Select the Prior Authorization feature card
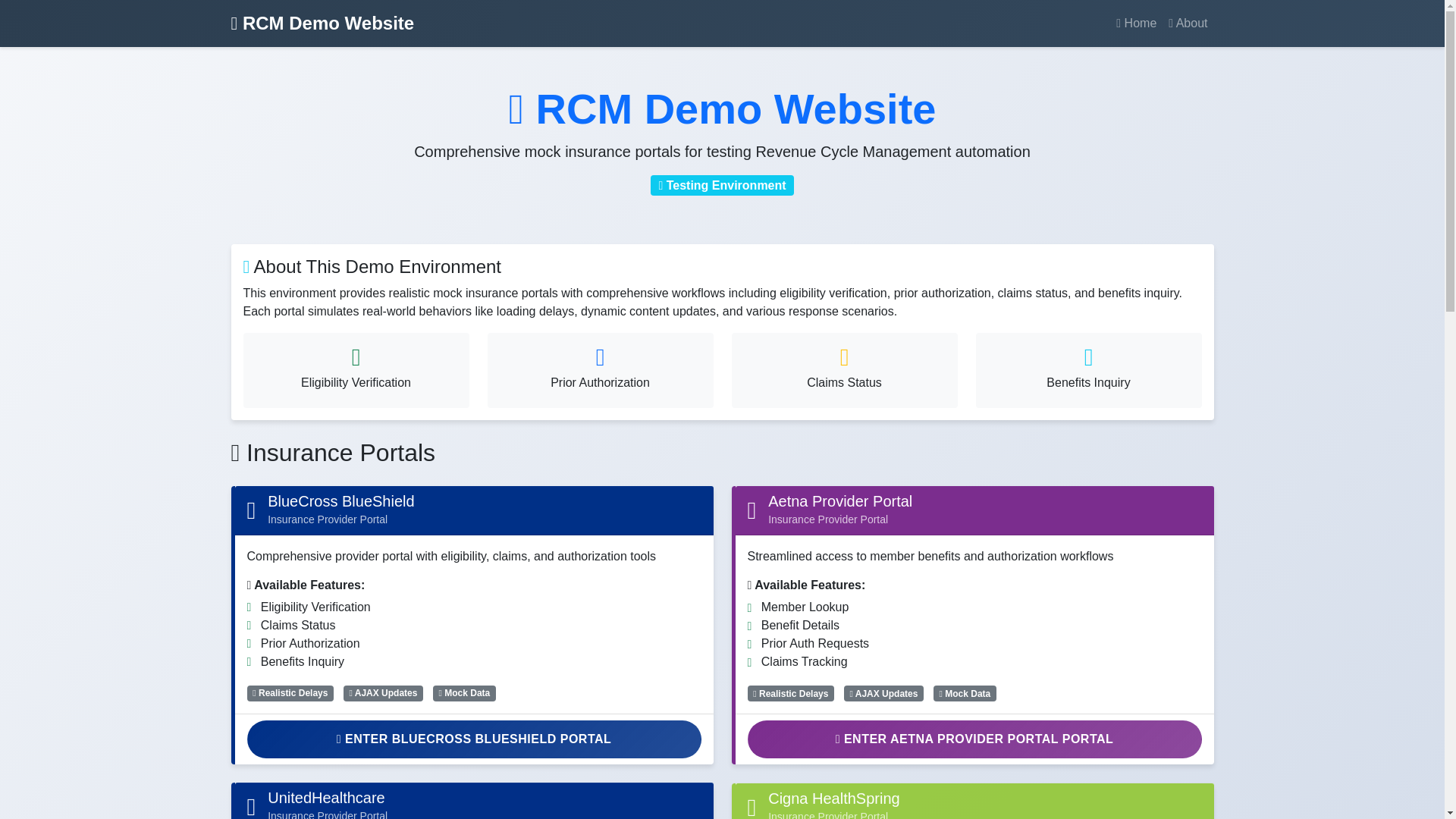 click(600, 370)
